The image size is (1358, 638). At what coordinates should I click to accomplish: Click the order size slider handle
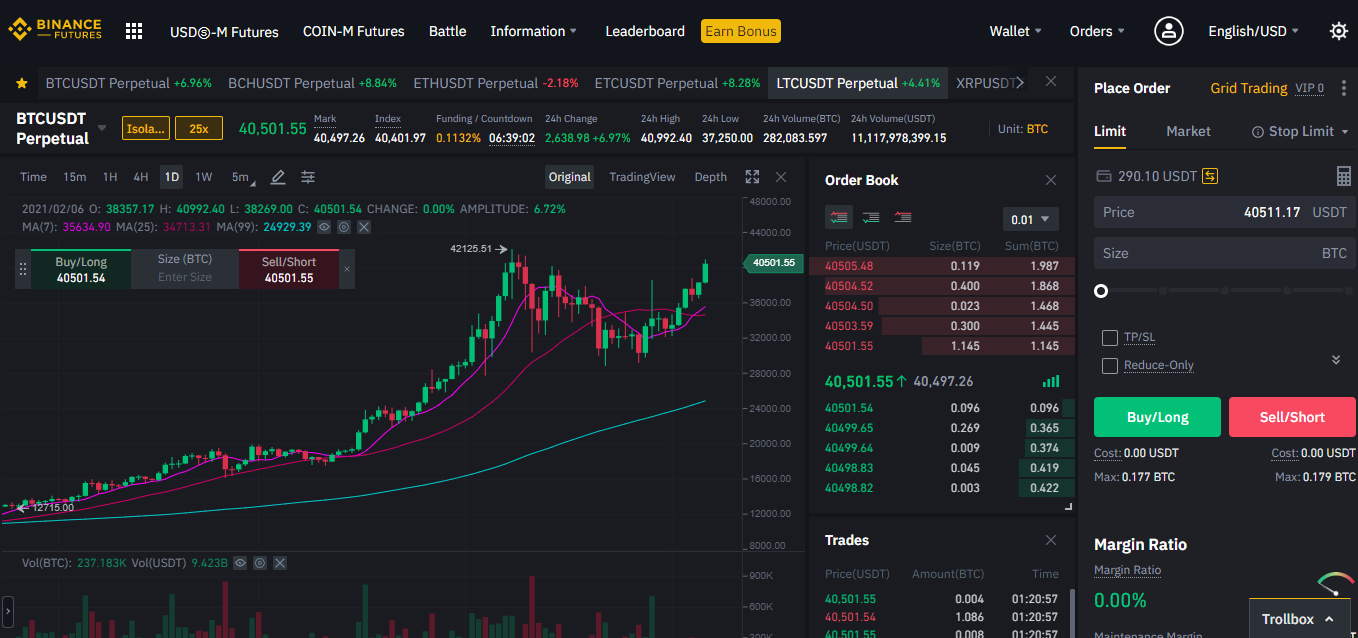pos(1101,291)
